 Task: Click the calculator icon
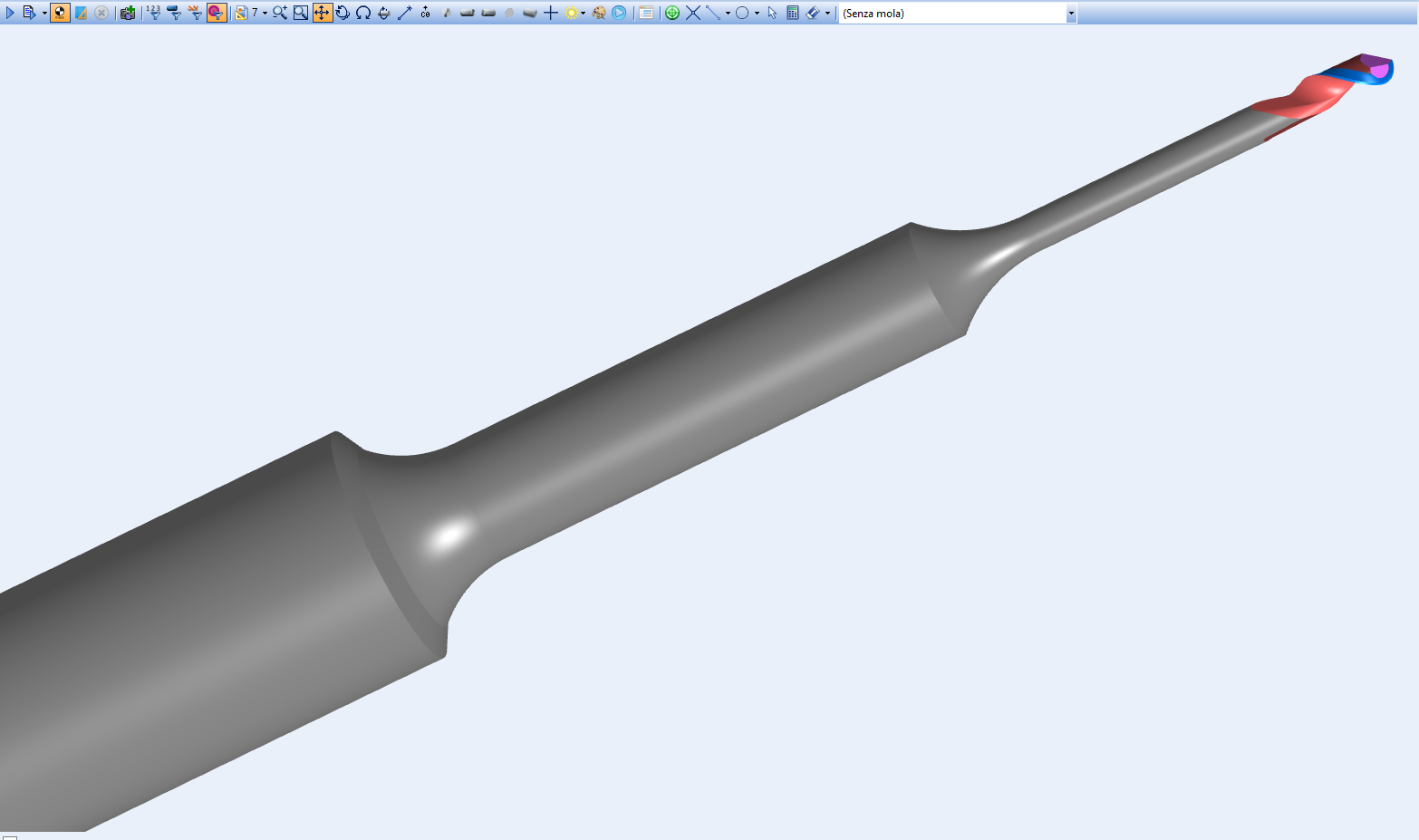(793, 13)
